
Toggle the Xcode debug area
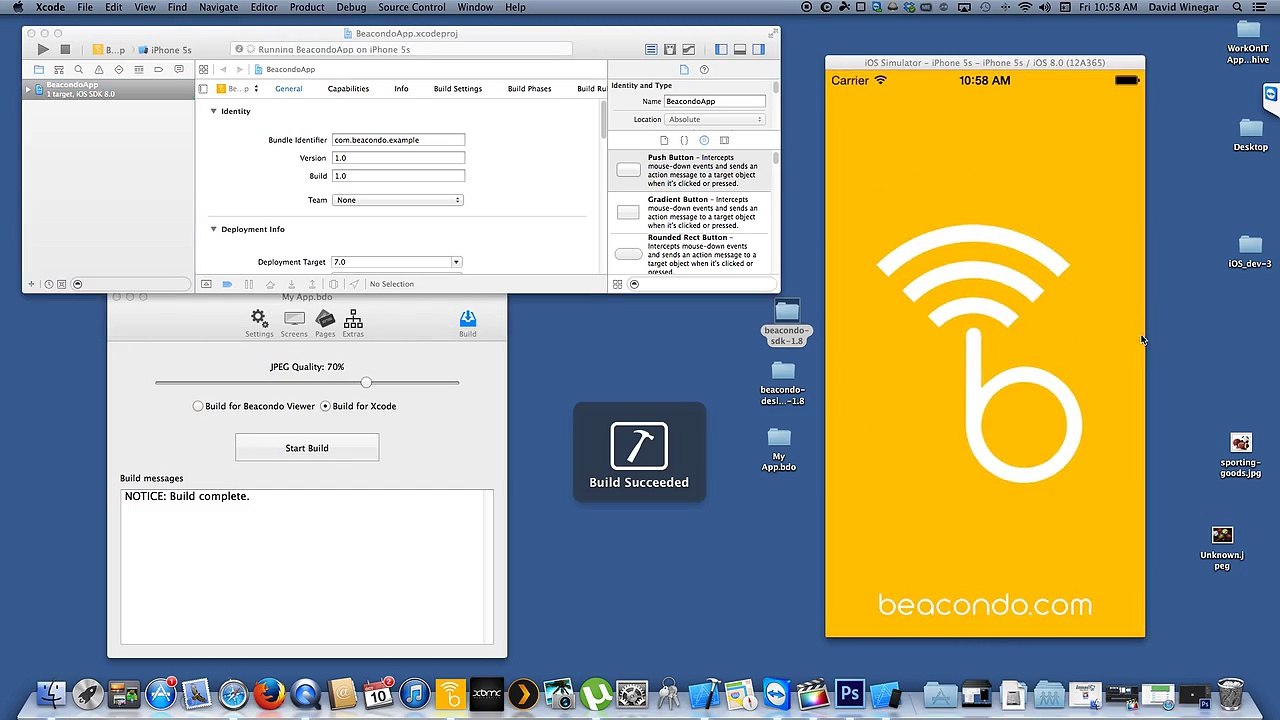coord(740,49)
